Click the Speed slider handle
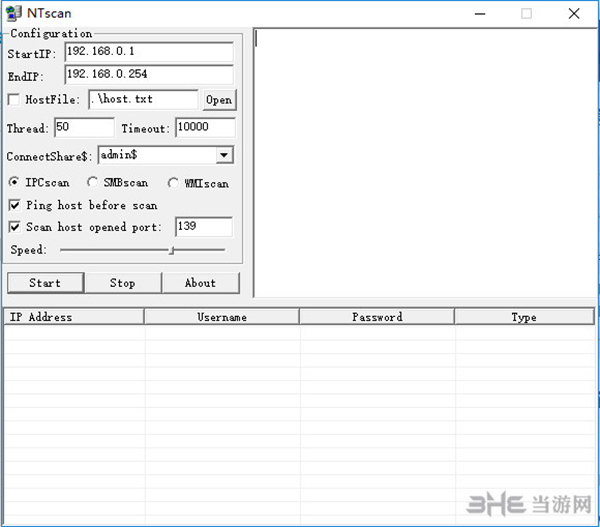The image size is (600, 527). [x=172, y=250]
